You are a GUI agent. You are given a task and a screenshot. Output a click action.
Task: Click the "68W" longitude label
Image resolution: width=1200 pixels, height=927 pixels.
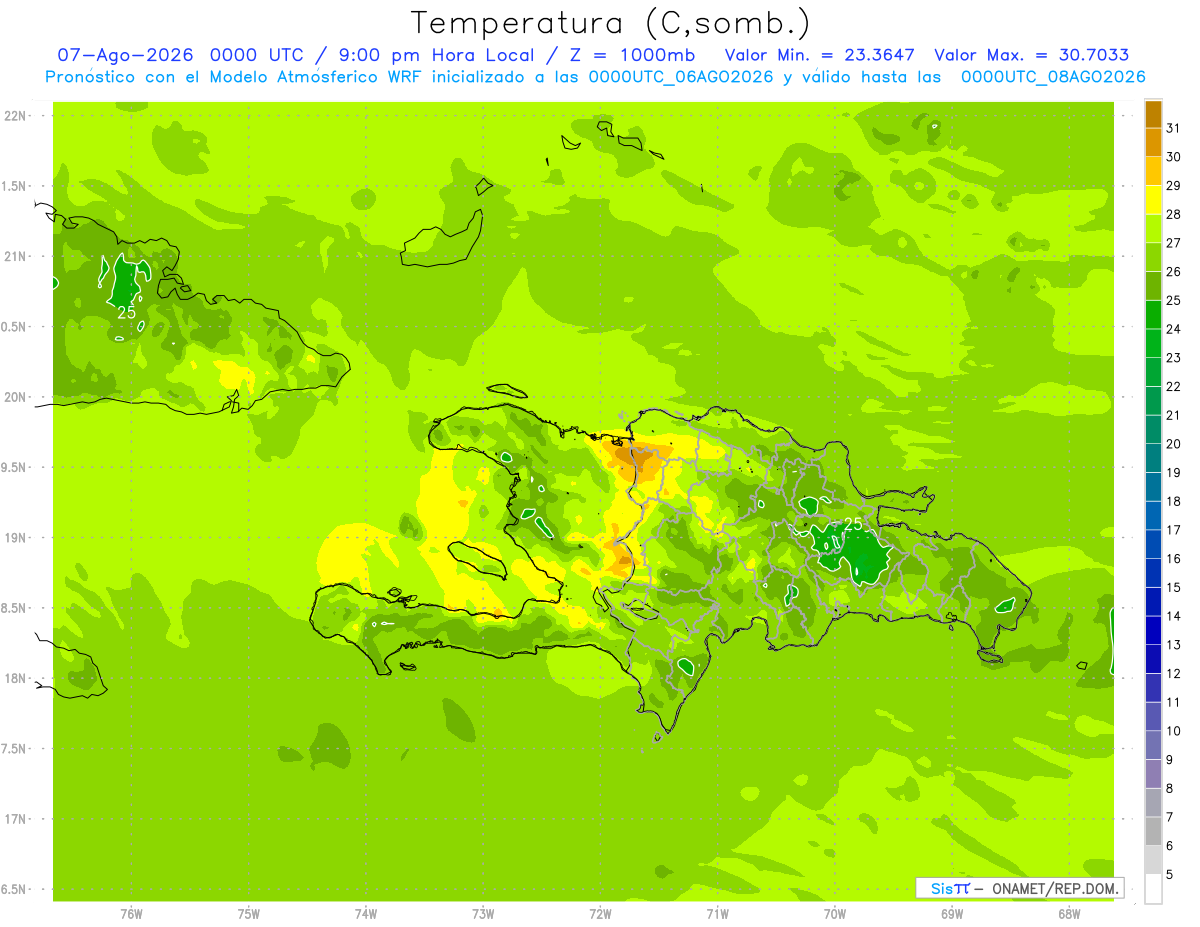(1069, 914)
